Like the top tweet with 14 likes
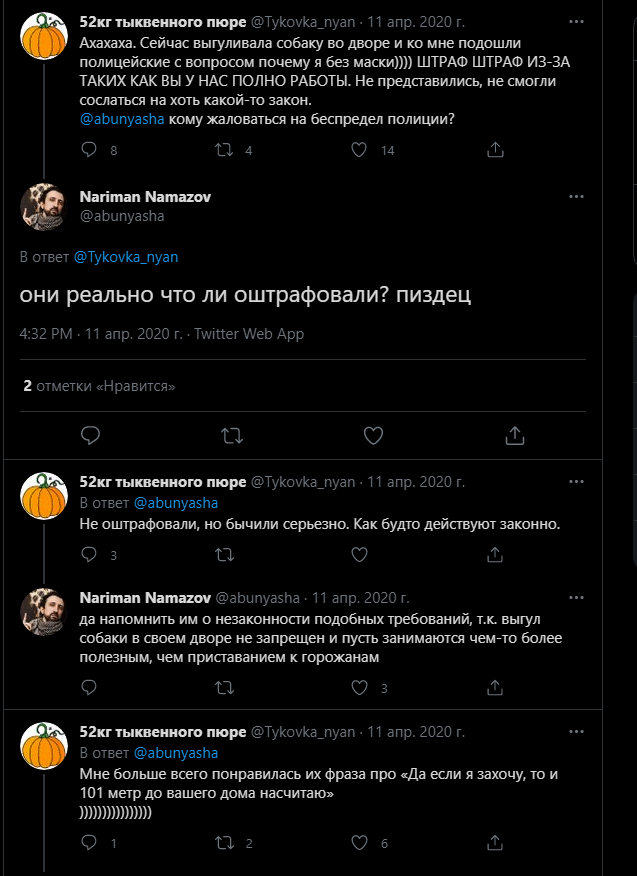 point(360,150)
